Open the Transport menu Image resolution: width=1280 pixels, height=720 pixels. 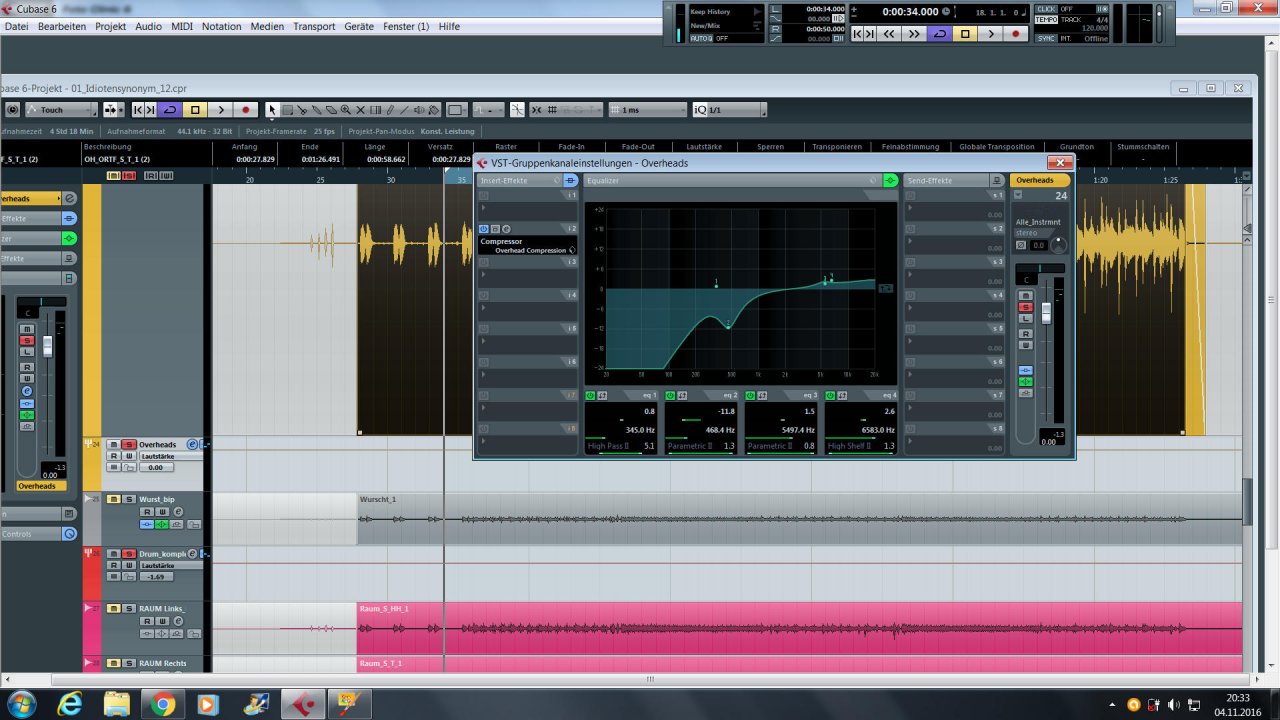[314, 26]
